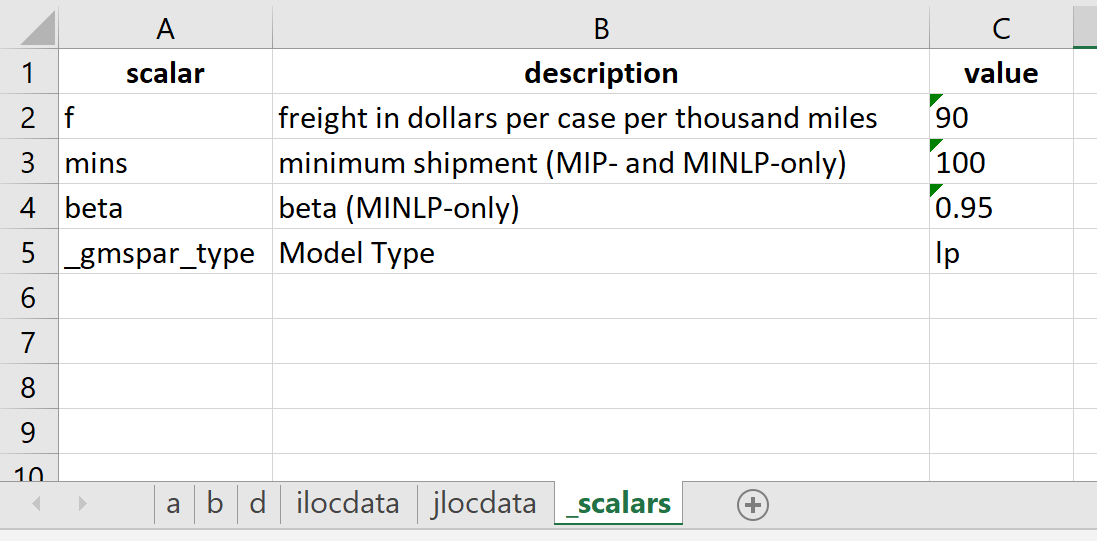
Task: Click the add new sheet plus icon
Action: [x=752, y=506]
